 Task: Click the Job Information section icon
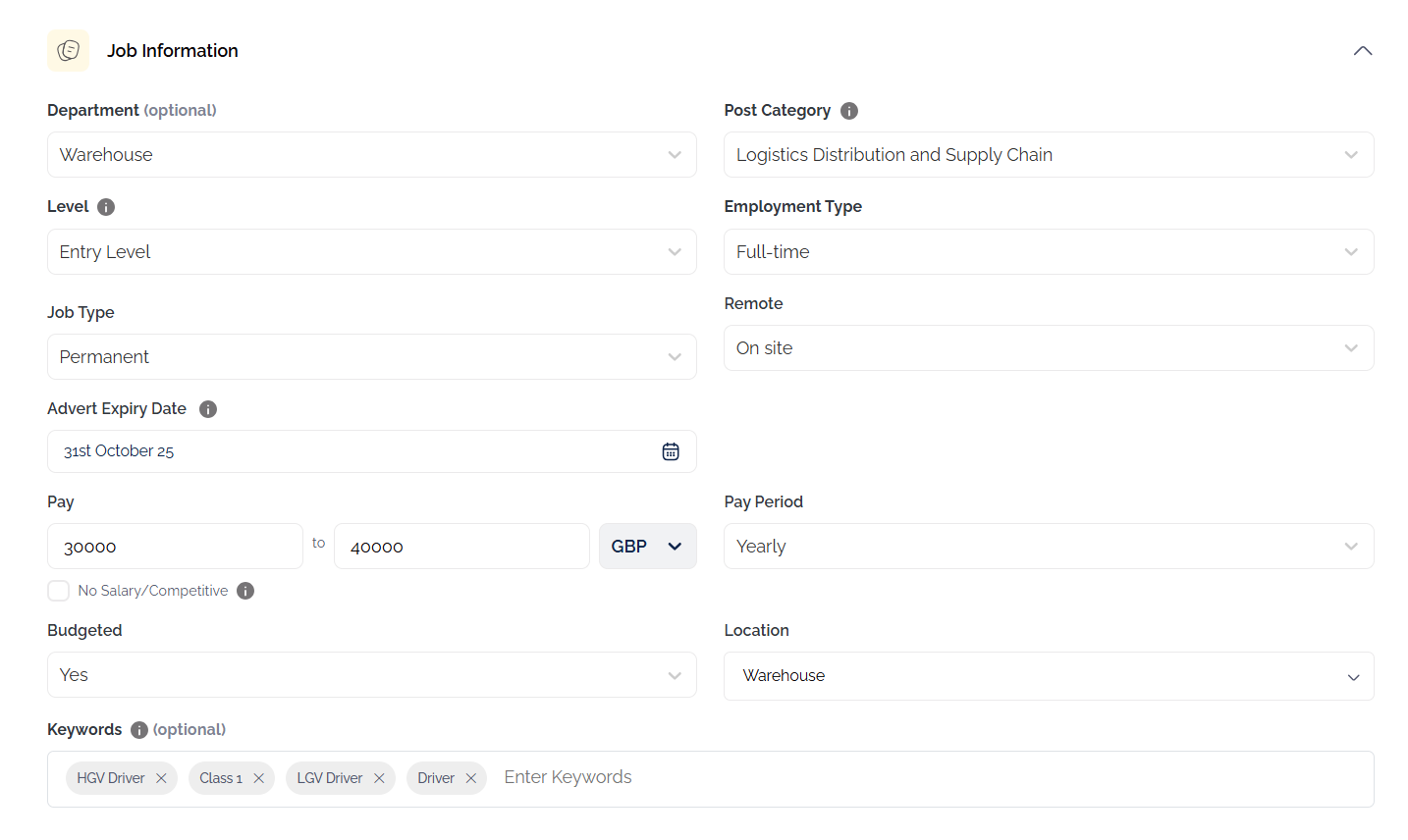(x=68, y=50)
